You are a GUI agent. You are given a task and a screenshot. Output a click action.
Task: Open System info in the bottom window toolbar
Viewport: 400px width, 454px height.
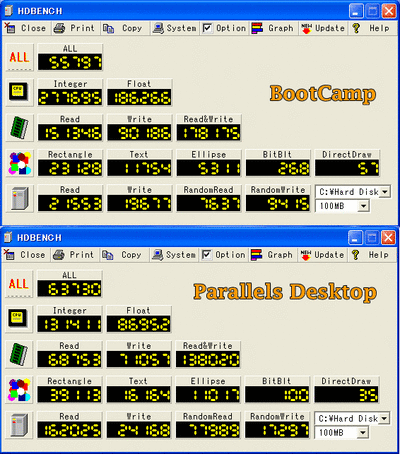[174, 255]
